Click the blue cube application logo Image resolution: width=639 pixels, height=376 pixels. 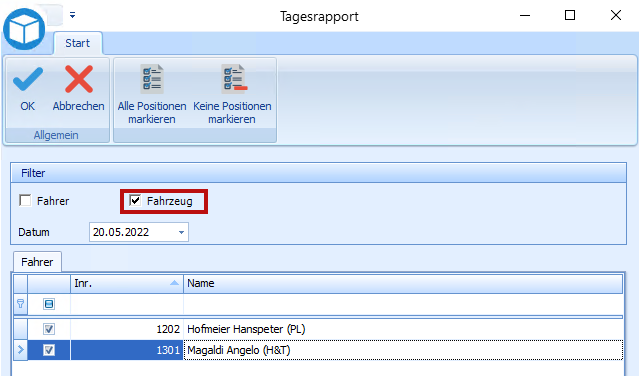pos(24,29)
